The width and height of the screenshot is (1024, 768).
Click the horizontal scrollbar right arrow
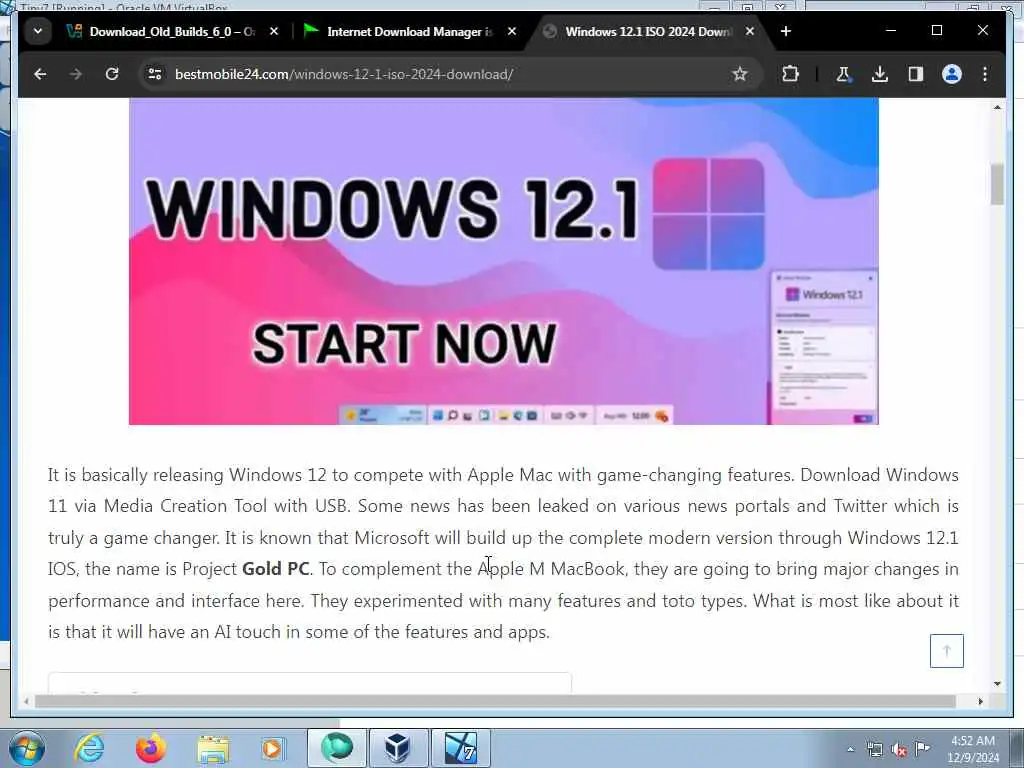click(980, 701)
